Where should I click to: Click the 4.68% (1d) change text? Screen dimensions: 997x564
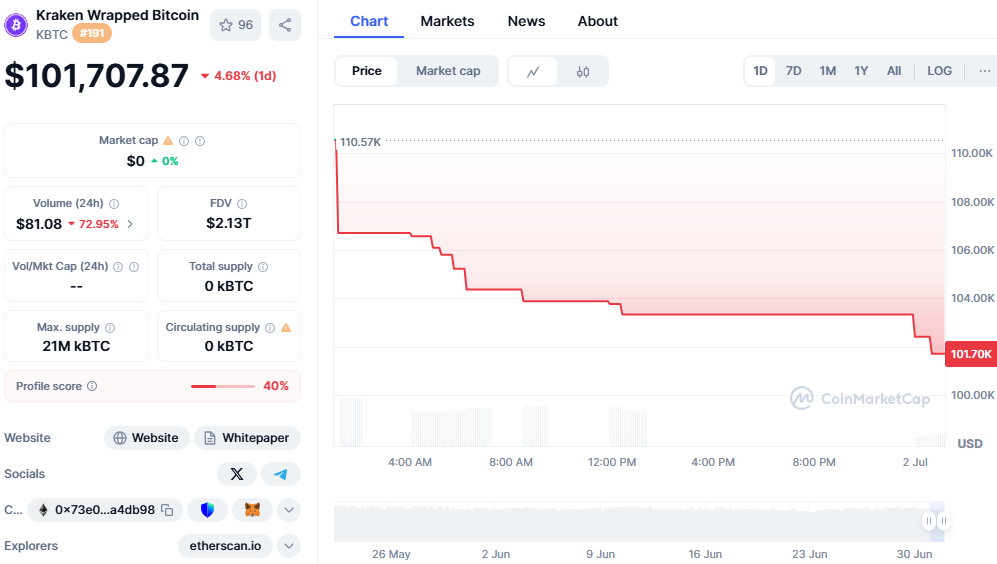pos(245,76)
